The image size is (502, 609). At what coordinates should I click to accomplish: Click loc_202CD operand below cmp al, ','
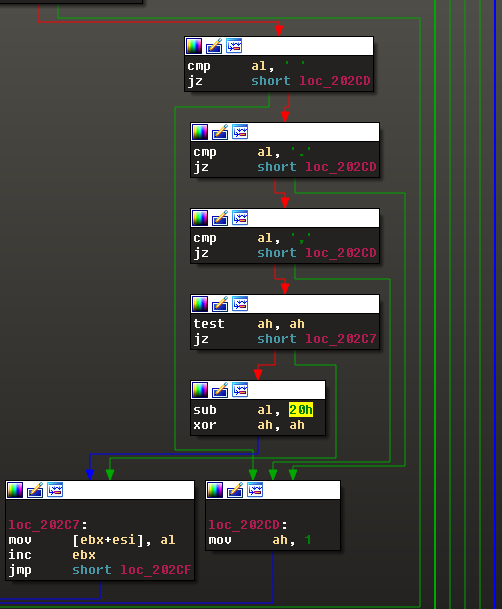[341, 253]
